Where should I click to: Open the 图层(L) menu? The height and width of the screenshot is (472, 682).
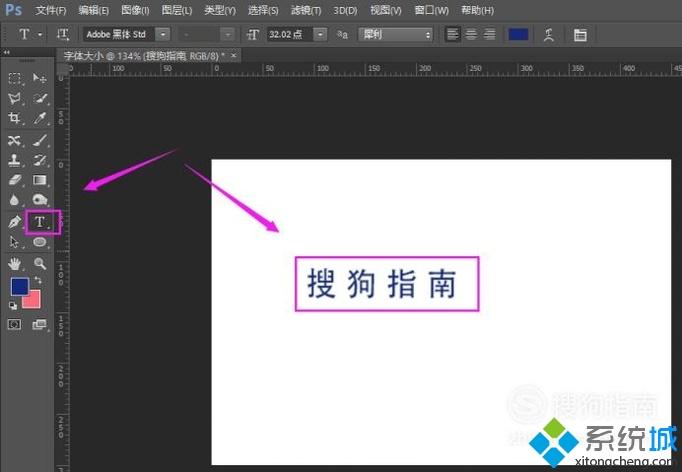[176, 10]
